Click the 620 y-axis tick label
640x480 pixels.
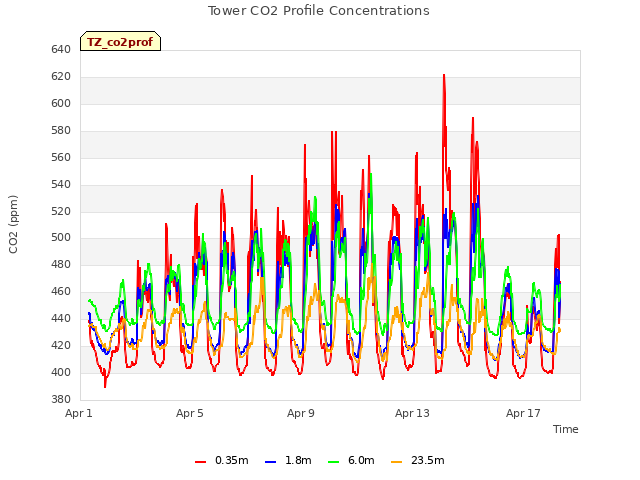(x=61, y=77)
